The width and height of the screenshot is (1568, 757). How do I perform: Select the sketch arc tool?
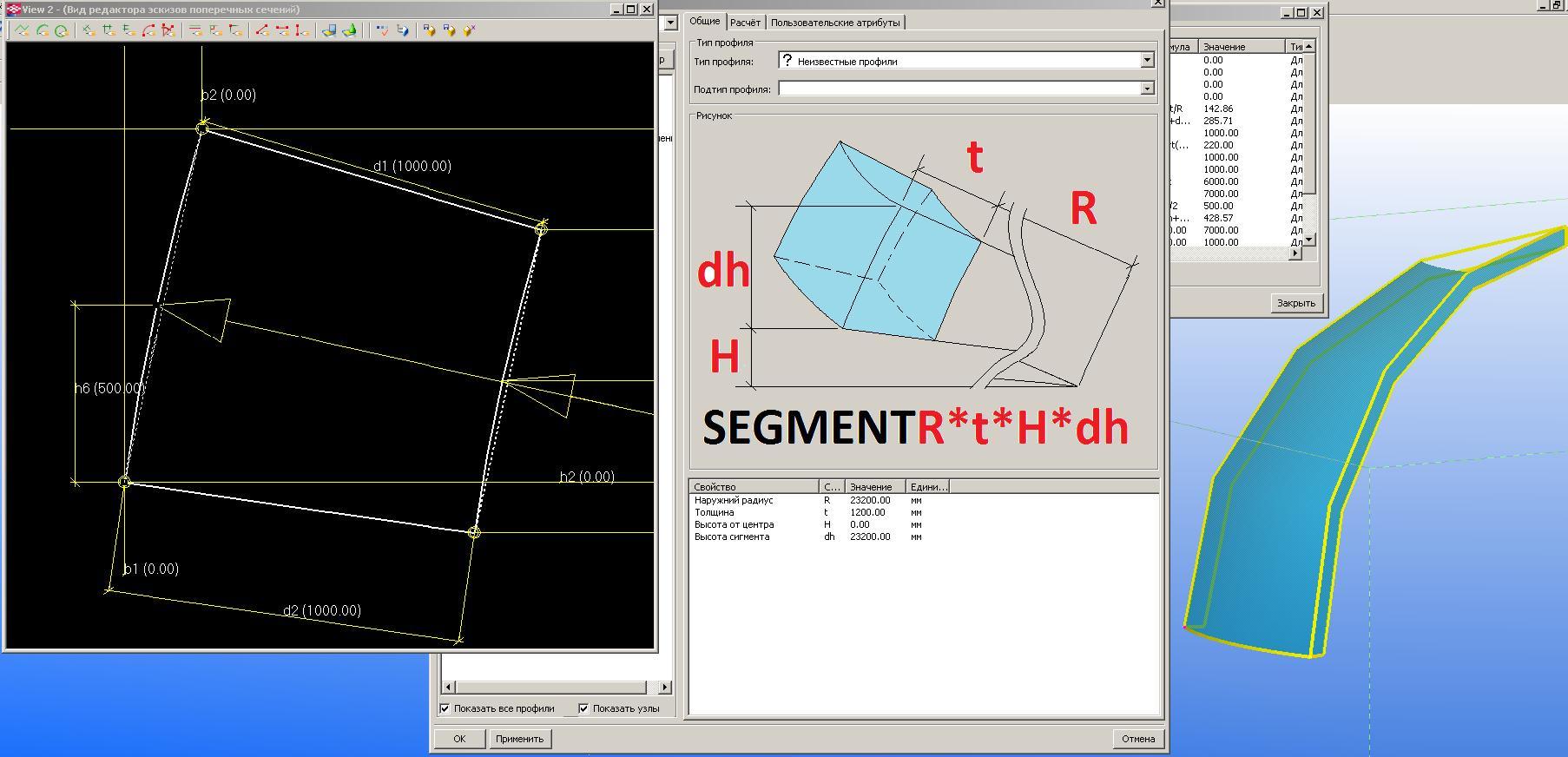(42, 30)
